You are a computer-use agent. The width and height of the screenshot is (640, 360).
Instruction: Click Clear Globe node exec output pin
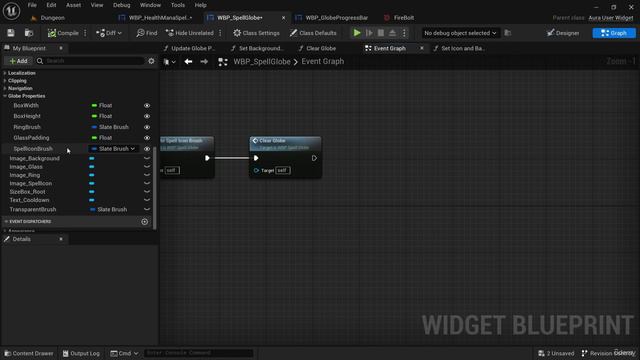point(314,158)
